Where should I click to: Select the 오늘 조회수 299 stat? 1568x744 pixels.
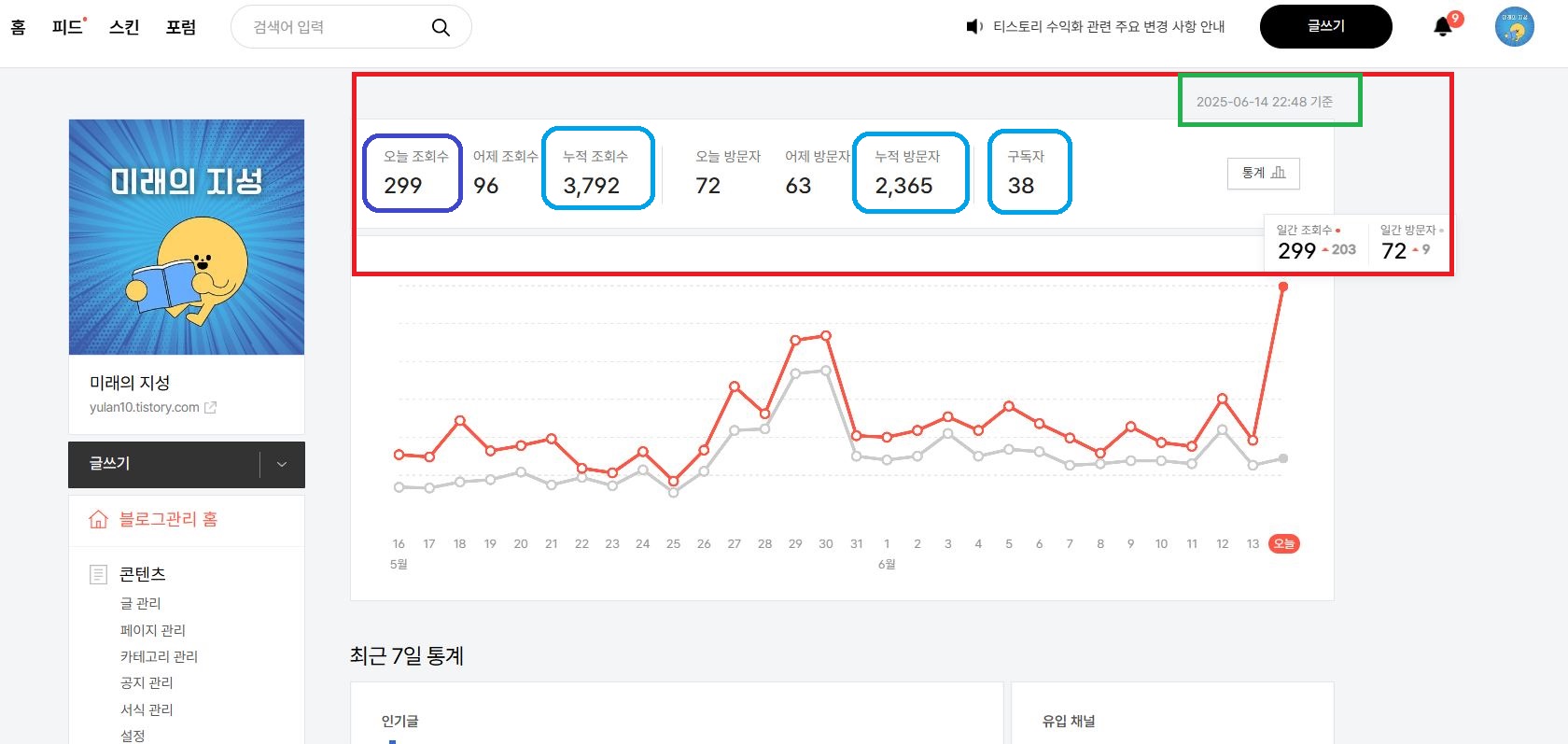pos(415,173)
